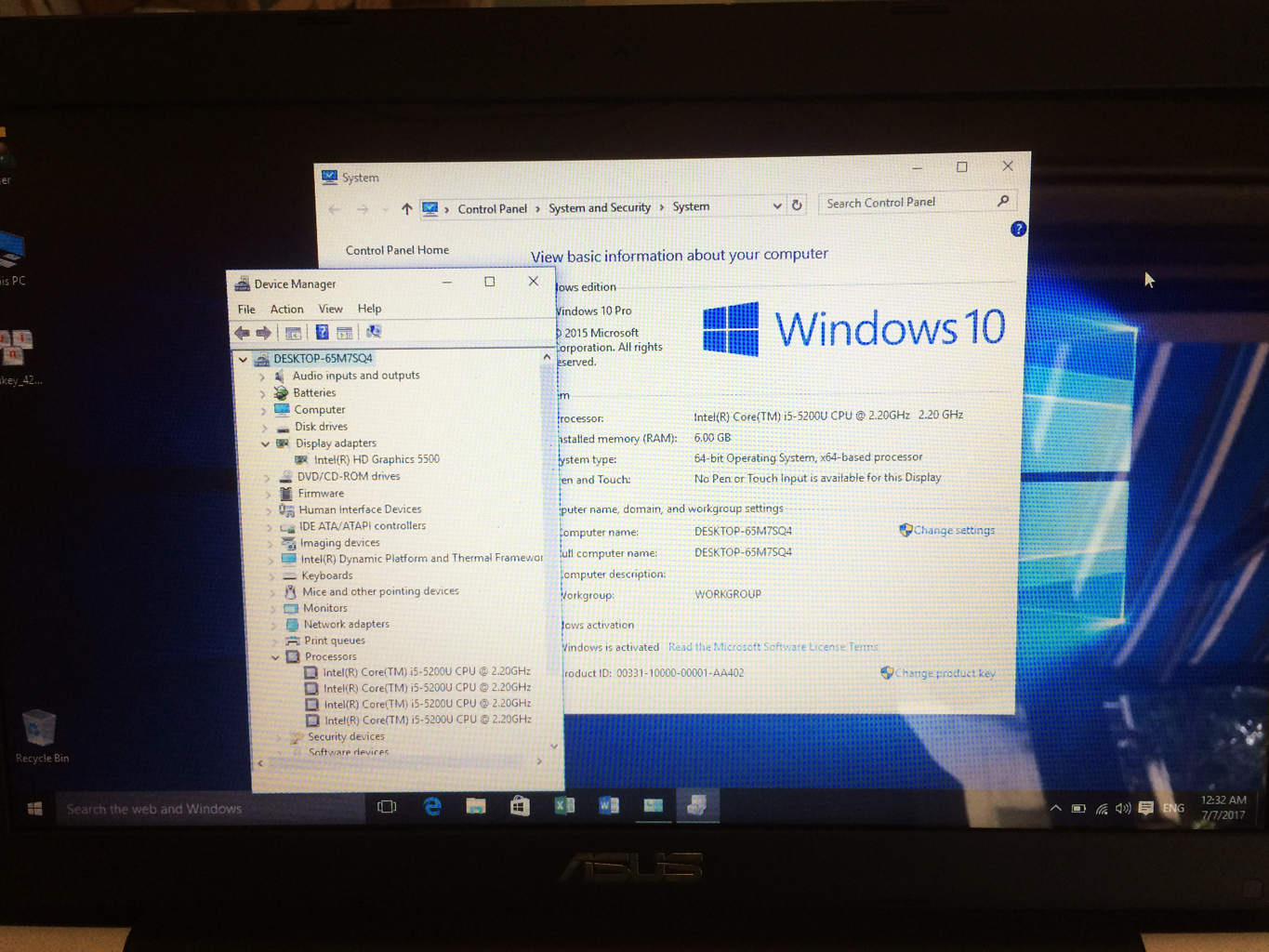Click Control Panel in the breadcrumb
This screenshot has height=952, width=1269.
(492, 209)
